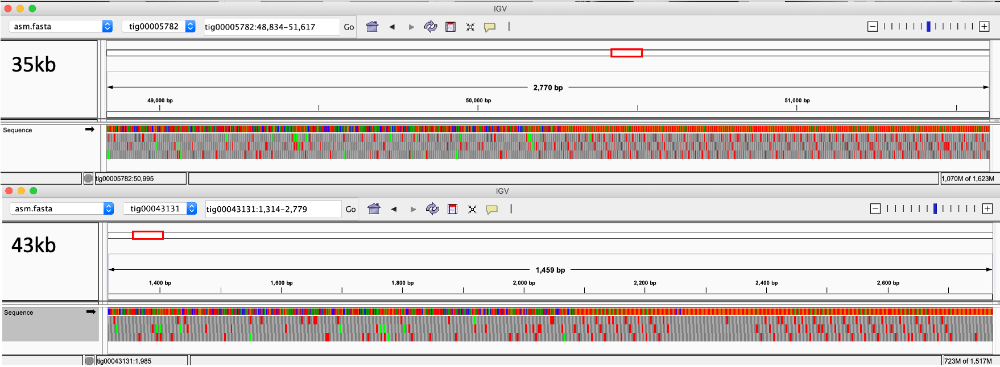Click the 51,000 bp ruler label
Viewport: 1000px width, 367px height.
pyautogui.click(x=797, y=100)
